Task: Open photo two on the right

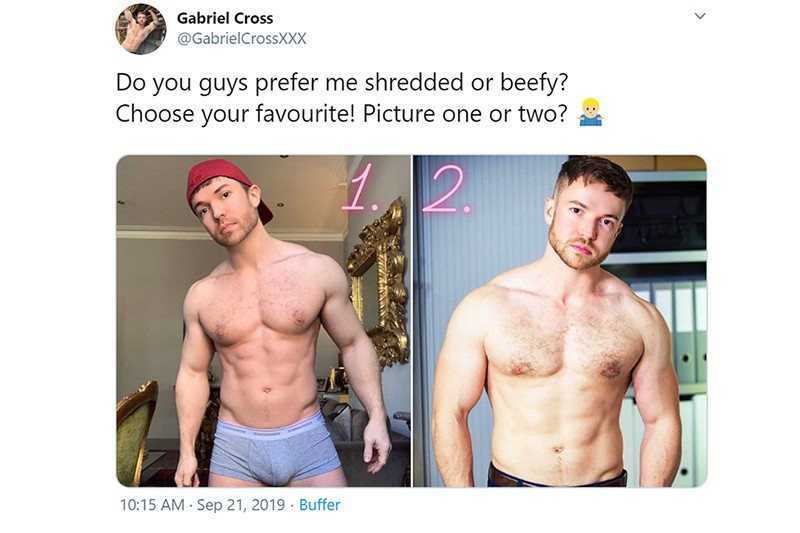Action: pos(560,321)
